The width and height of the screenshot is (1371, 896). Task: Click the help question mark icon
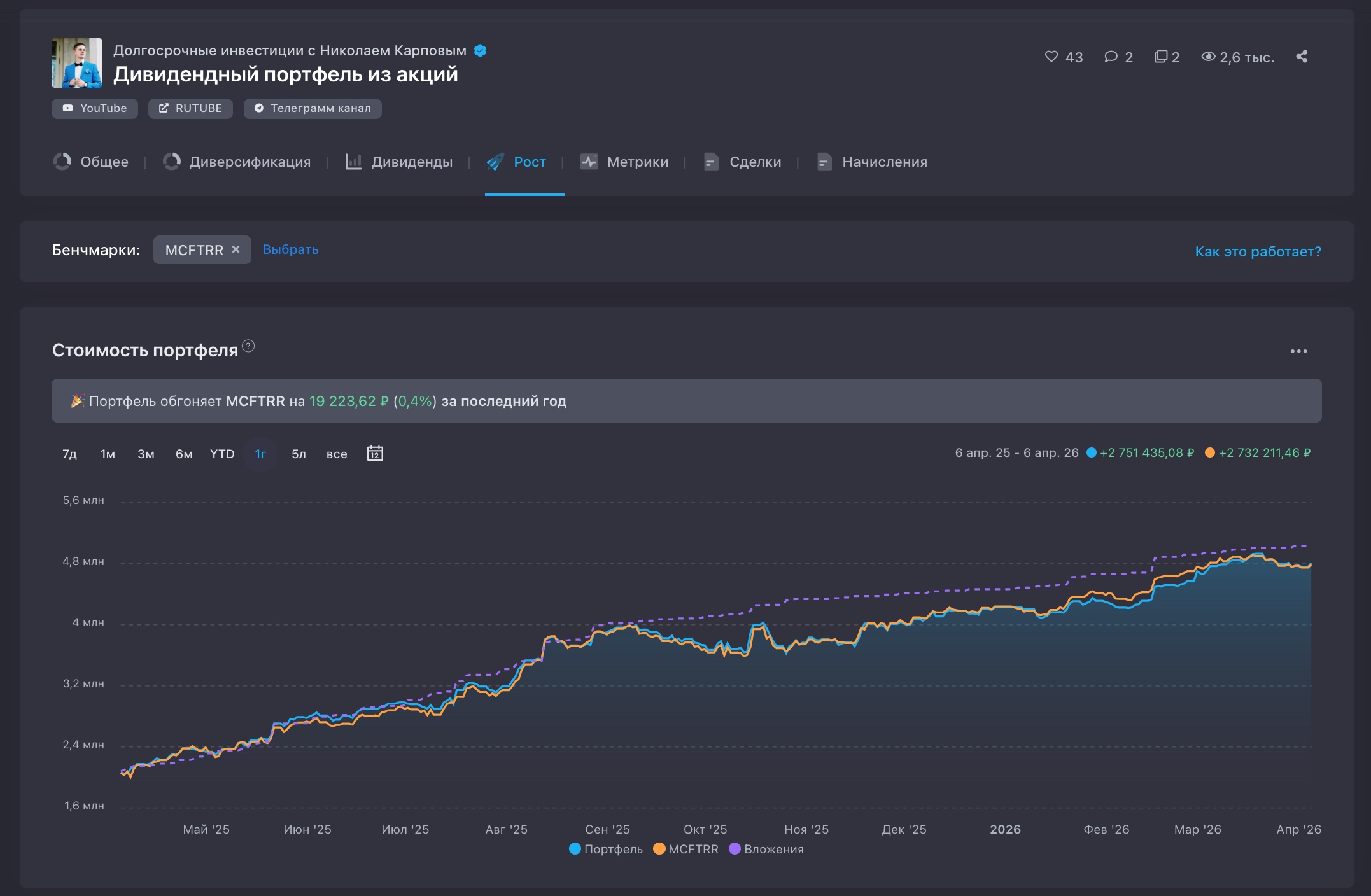pos(249,346)
